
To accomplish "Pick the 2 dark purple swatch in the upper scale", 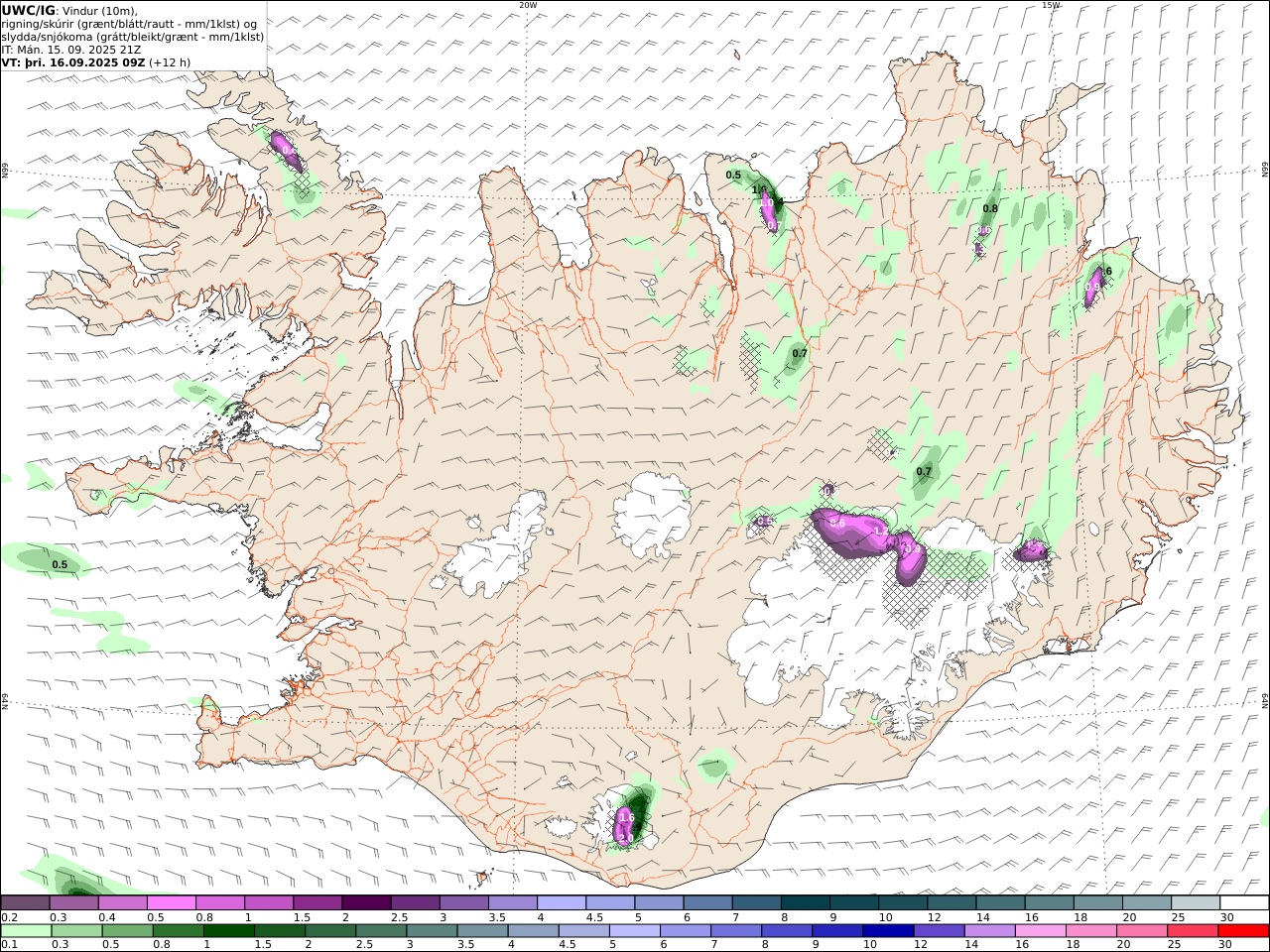I will coord(365,903).
